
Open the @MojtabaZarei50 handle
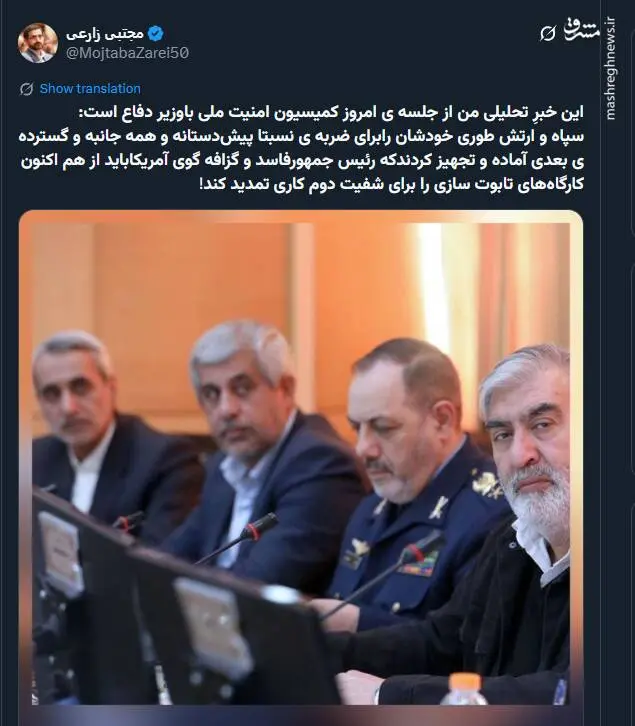click(x=127, y=53)
